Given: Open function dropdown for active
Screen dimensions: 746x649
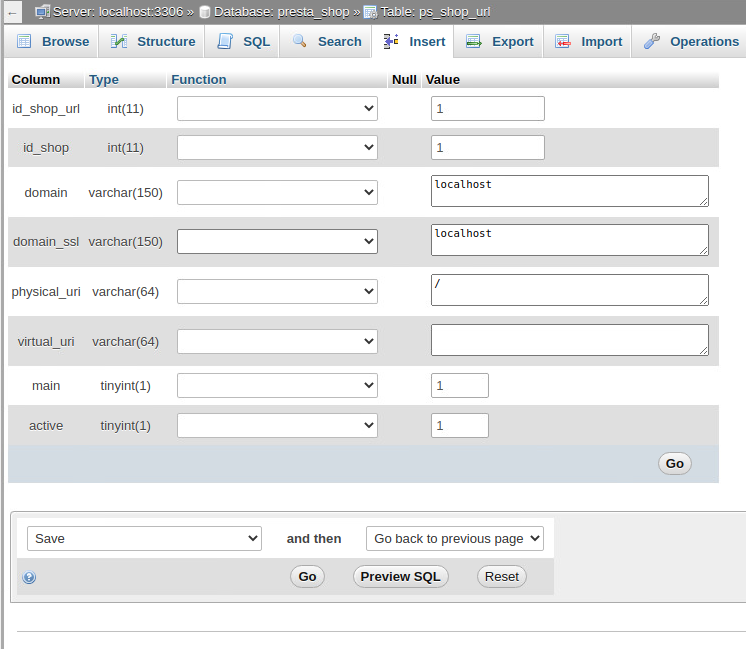Looking at the screenshot, I should point(277,425).
